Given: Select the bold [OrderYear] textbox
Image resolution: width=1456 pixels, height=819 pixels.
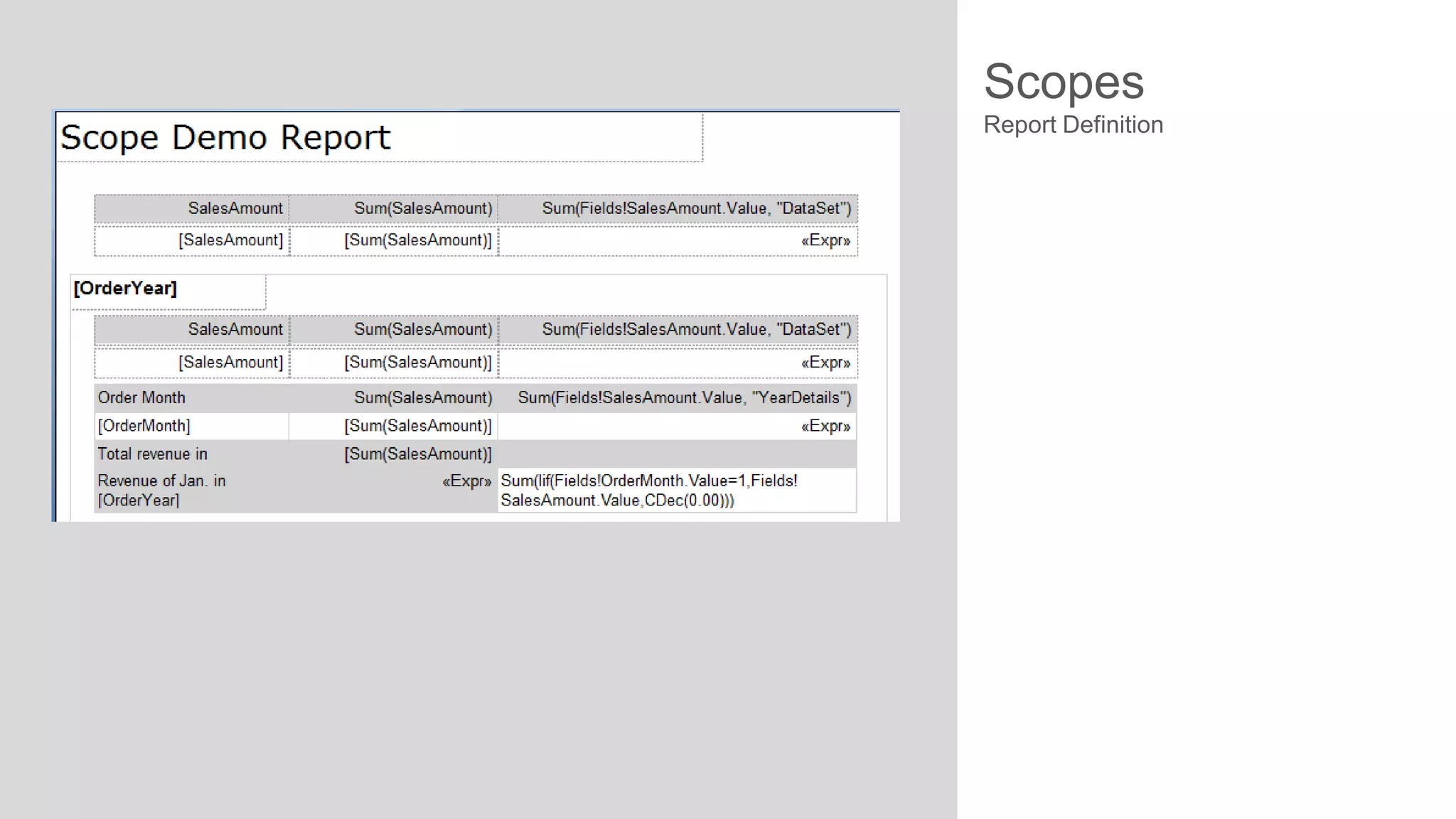Looking at the screenshot, I should (x=168, y=291).
